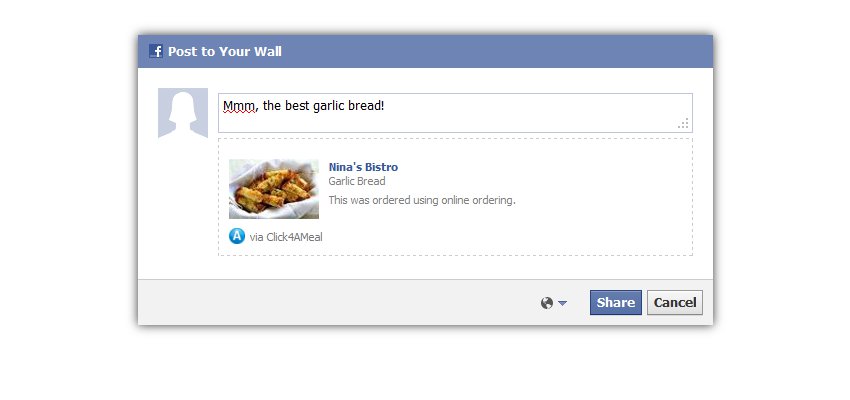
Task: Click the misspelled word "Mmm"
Action: click(240, 105)
